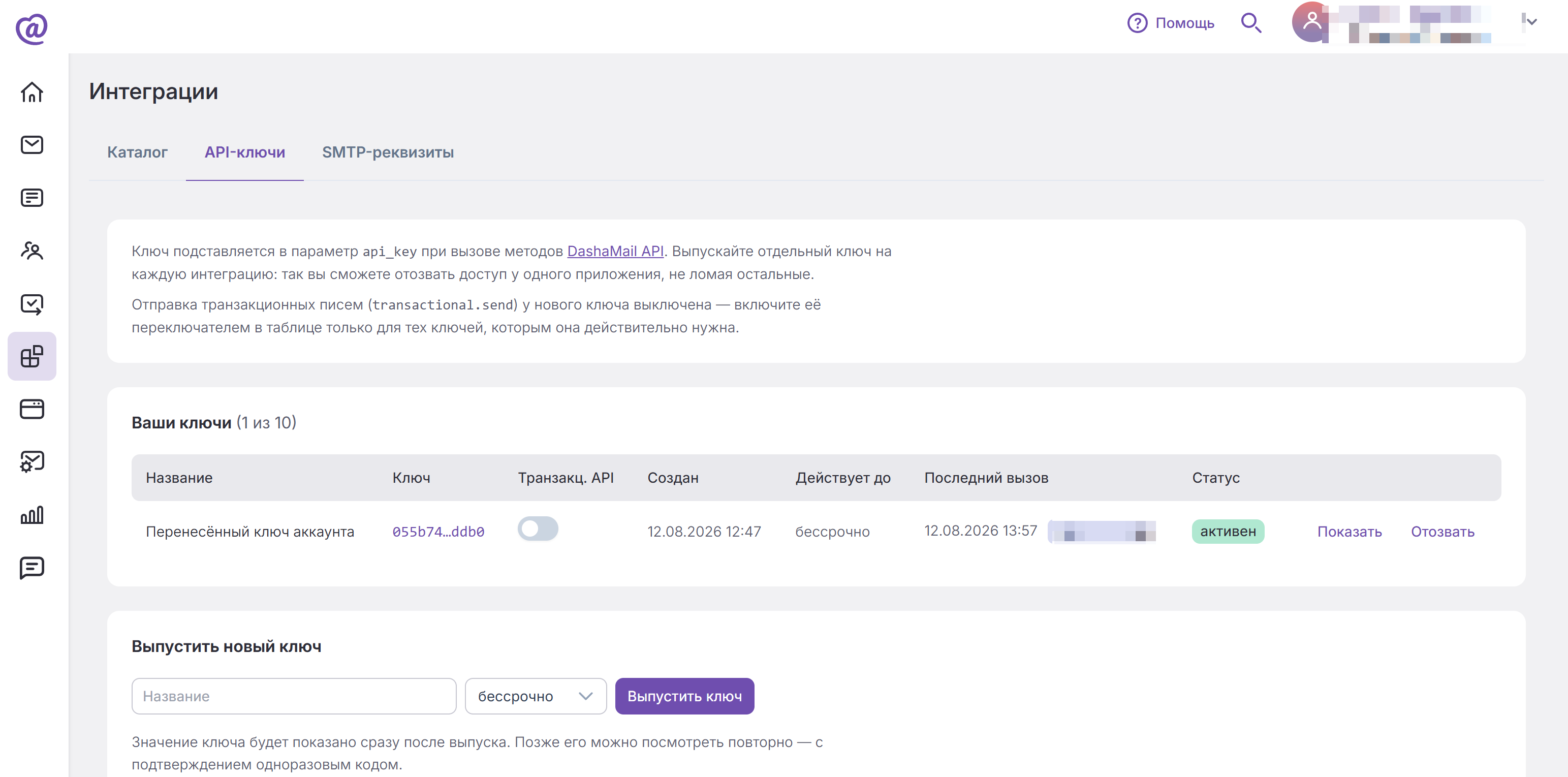
Task: Click the user avatar icon
Action: point(1312,22)
